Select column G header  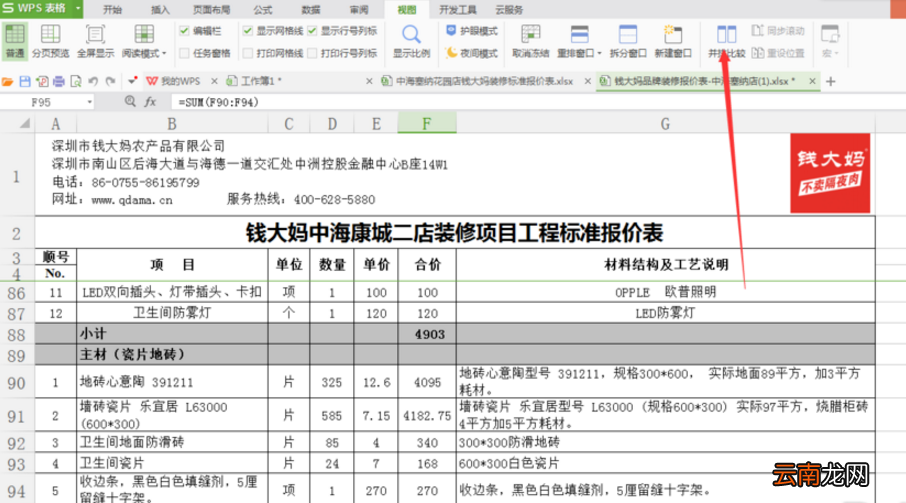tap(665, 124)
